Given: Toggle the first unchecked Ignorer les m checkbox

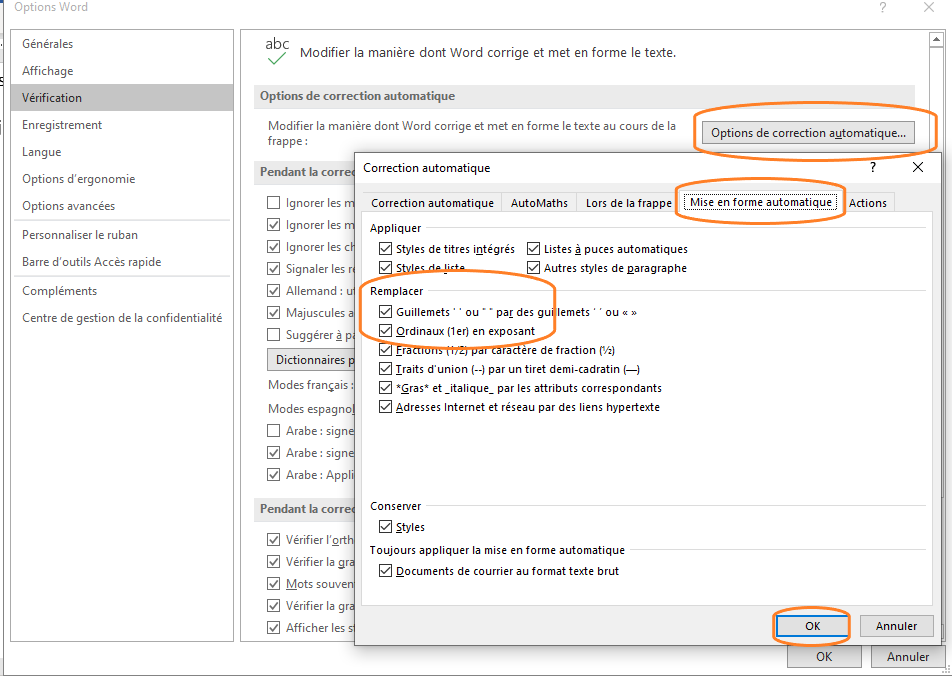Looking at the screenshot, I should [274, 203].
